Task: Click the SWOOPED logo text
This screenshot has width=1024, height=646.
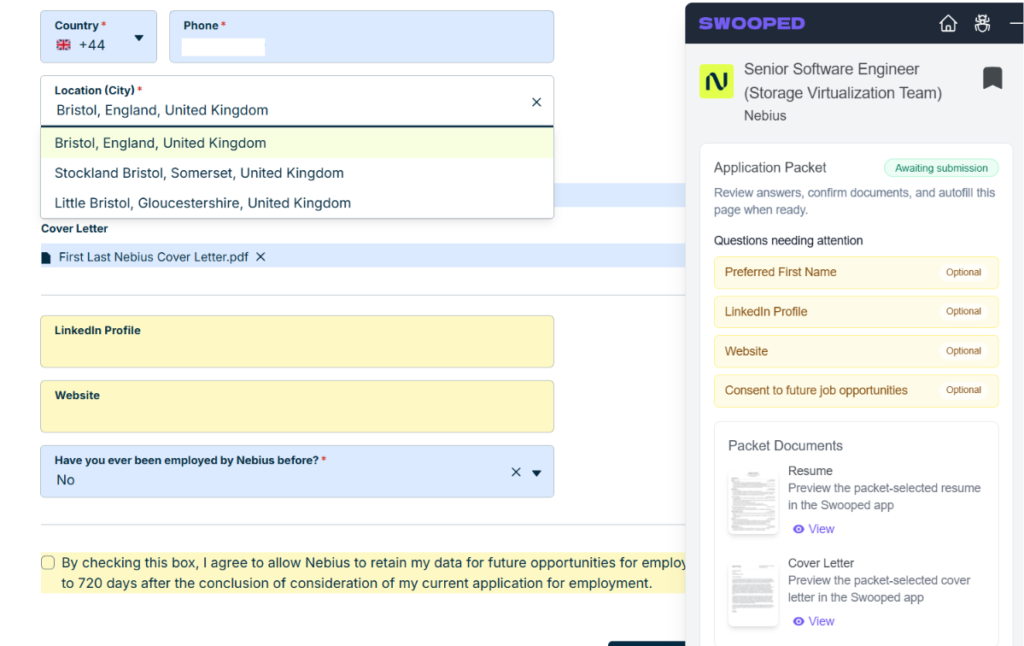Action: (x=752, y=24)
